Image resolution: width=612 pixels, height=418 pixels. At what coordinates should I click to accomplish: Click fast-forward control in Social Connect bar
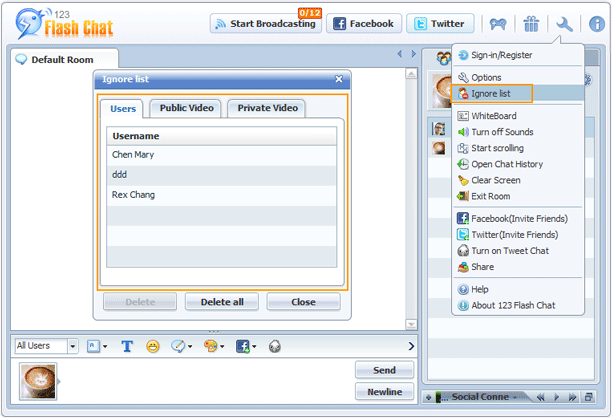click(572, 397)
